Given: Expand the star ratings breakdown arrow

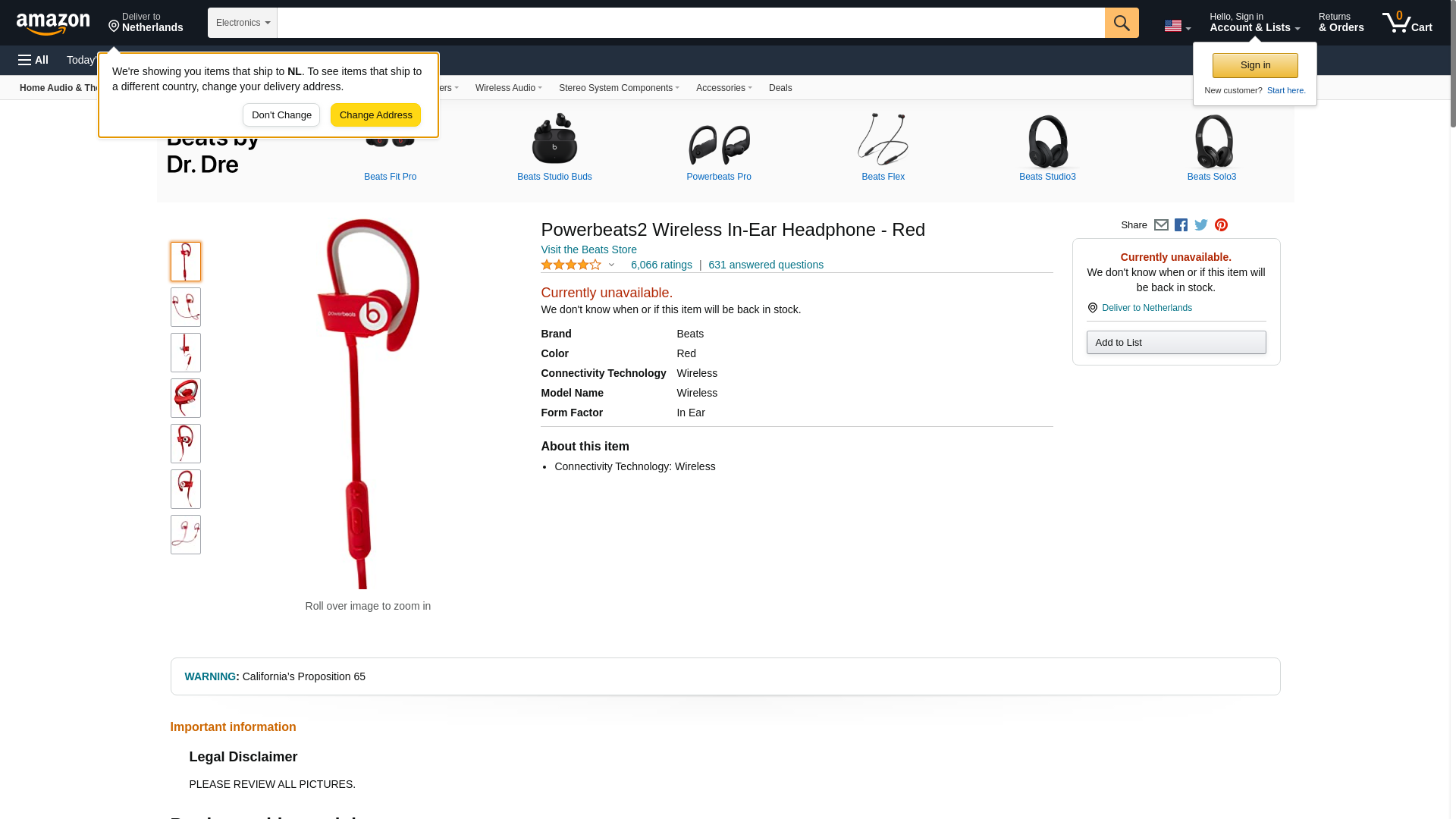Looking at the screenshot, I should [x=611, y=265].
